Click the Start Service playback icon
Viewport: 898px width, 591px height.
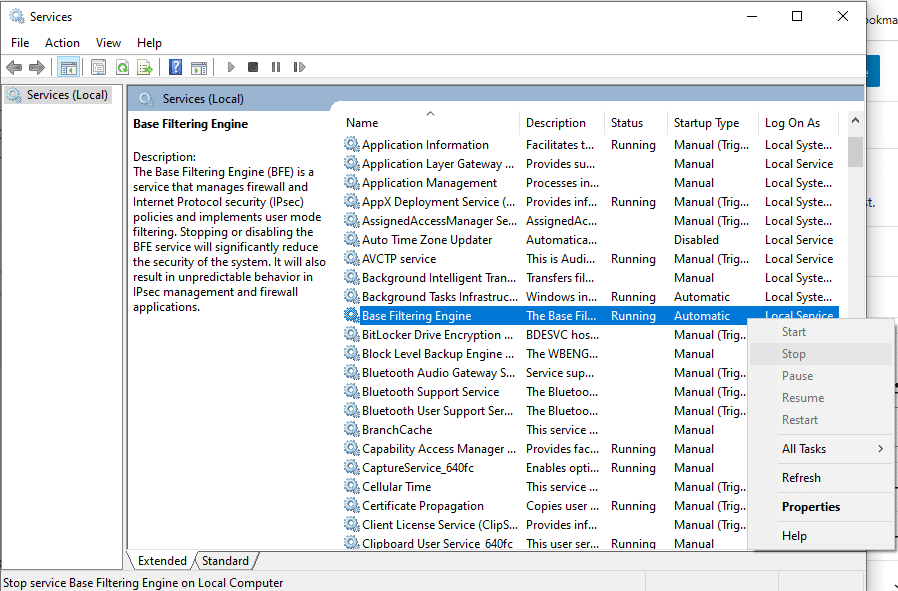[230, 67]
